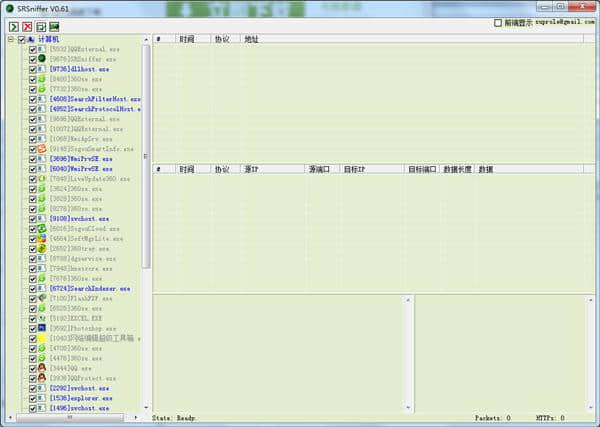Click the EXCEL.EXE process icon
Screen dimensions: 600x427
pyautogui.click(x=42, y=318)
